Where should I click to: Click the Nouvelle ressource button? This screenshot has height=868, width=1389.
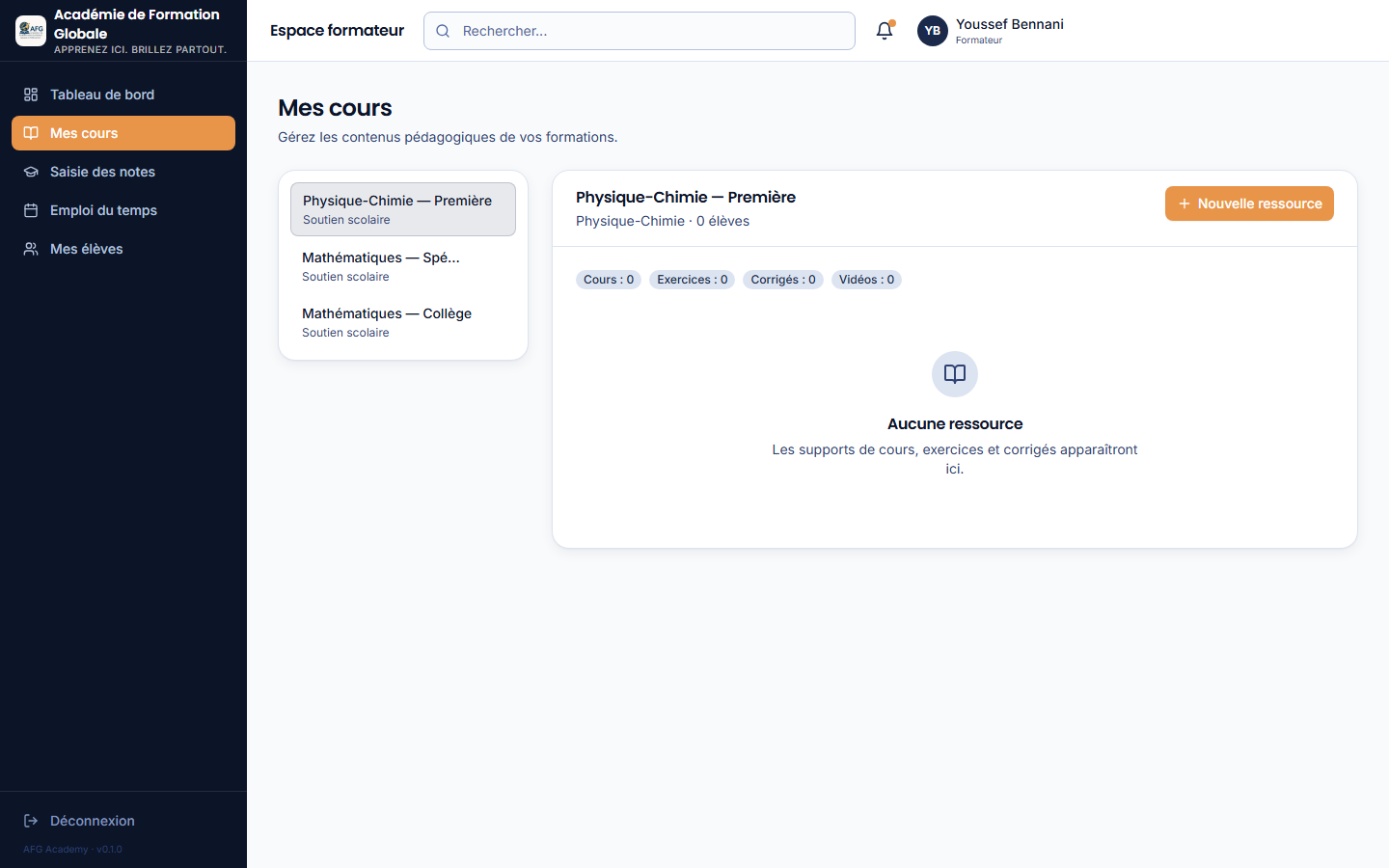point(1249,203)
